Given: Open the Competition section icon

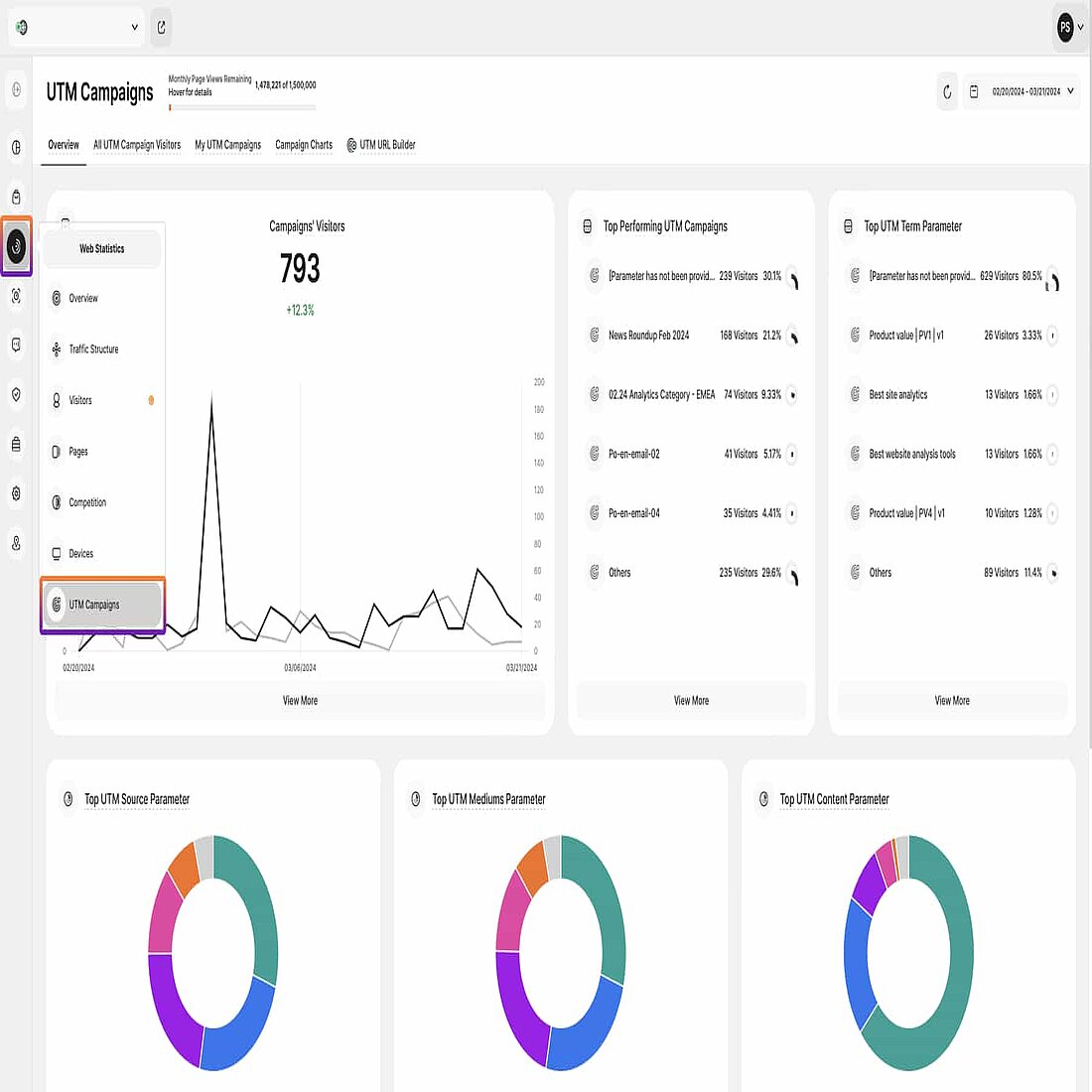Looking at the screenshot, I should (57, 502).
